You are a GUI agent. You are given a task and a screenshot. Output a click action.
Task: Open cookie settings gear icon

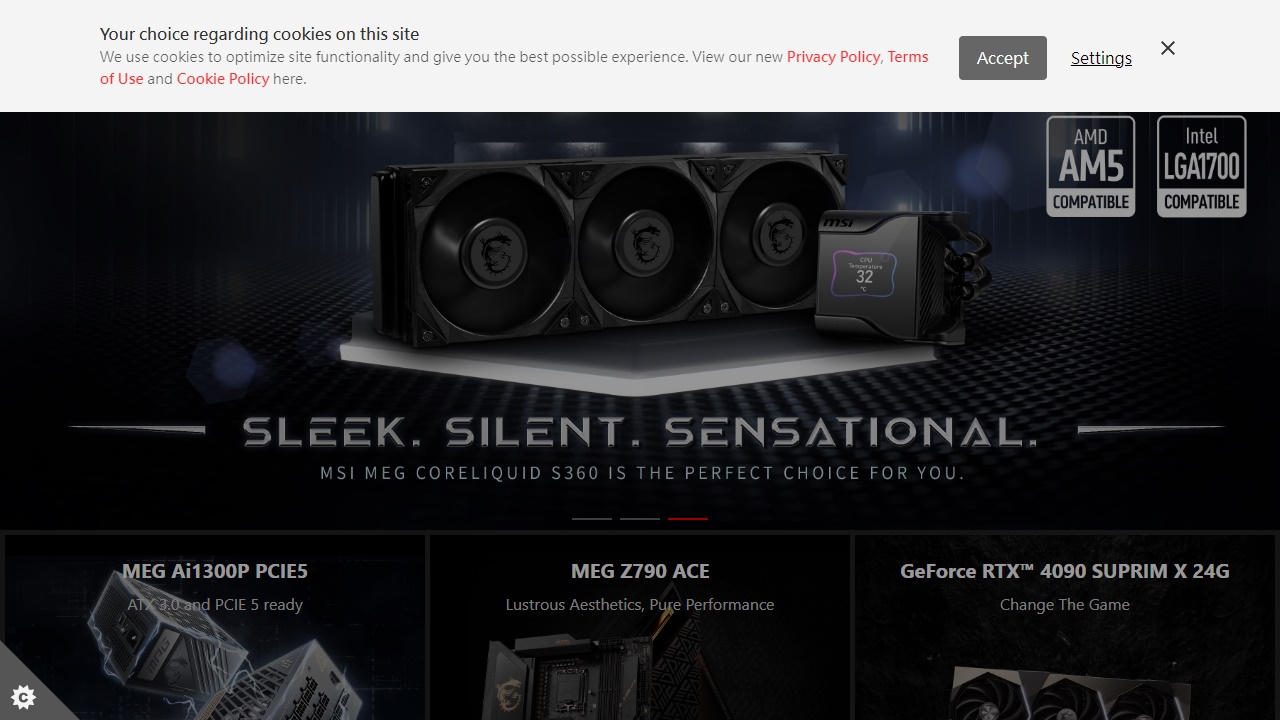pyautogui.click(x=23, y=697)
